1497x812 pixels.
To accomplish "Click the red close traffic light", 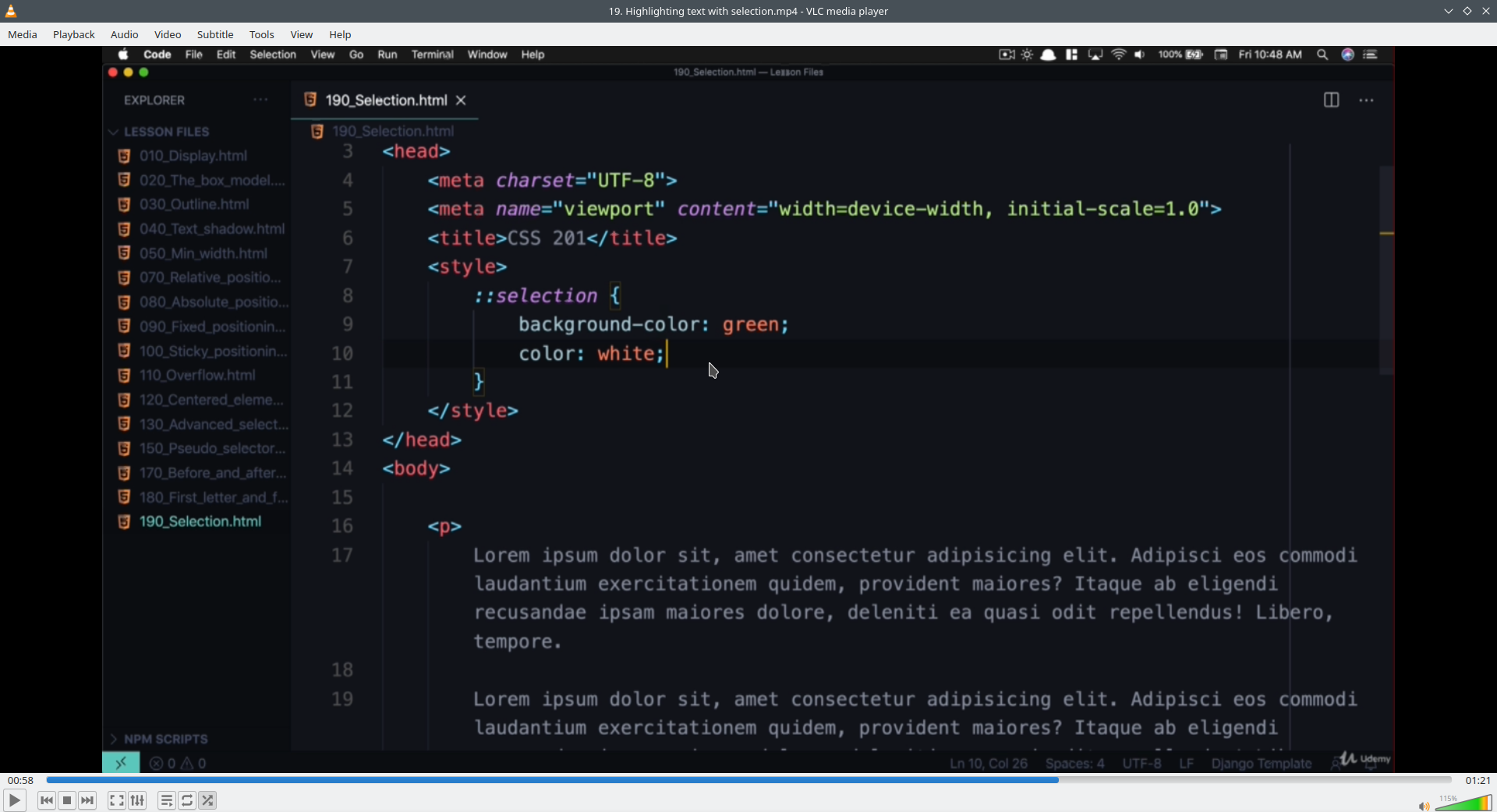I will click(112, 72).
